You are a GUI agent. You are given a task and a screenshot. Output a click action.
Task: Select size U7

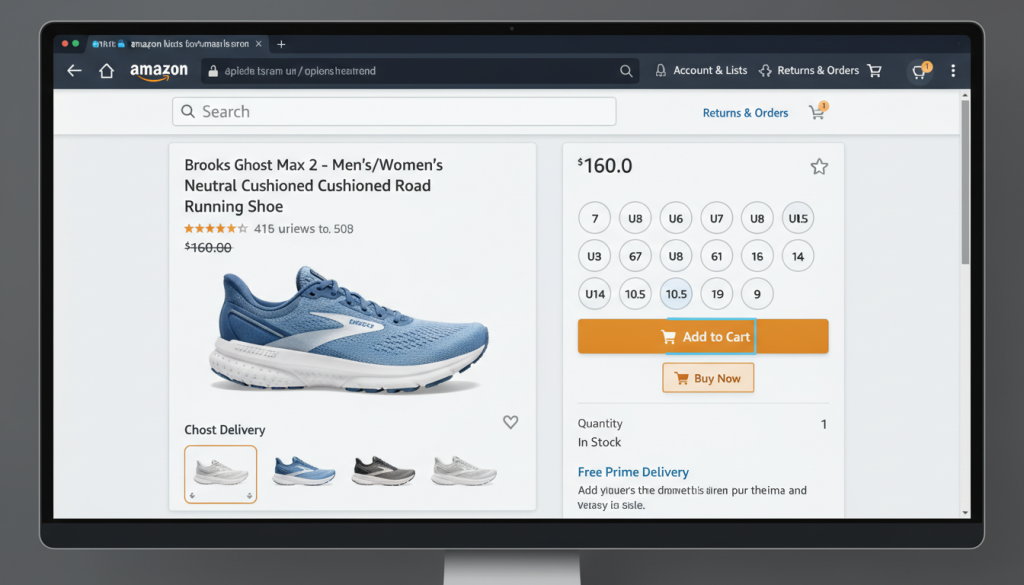(716, 218)
